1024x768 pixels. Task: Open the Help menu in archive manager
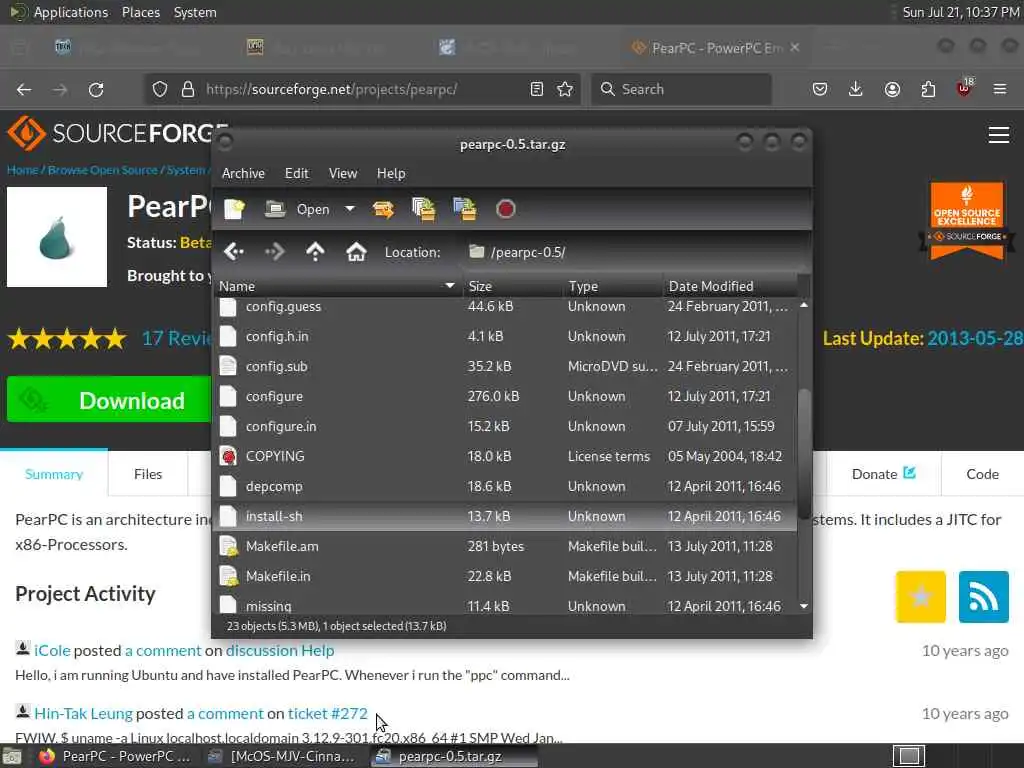[391, 173]
